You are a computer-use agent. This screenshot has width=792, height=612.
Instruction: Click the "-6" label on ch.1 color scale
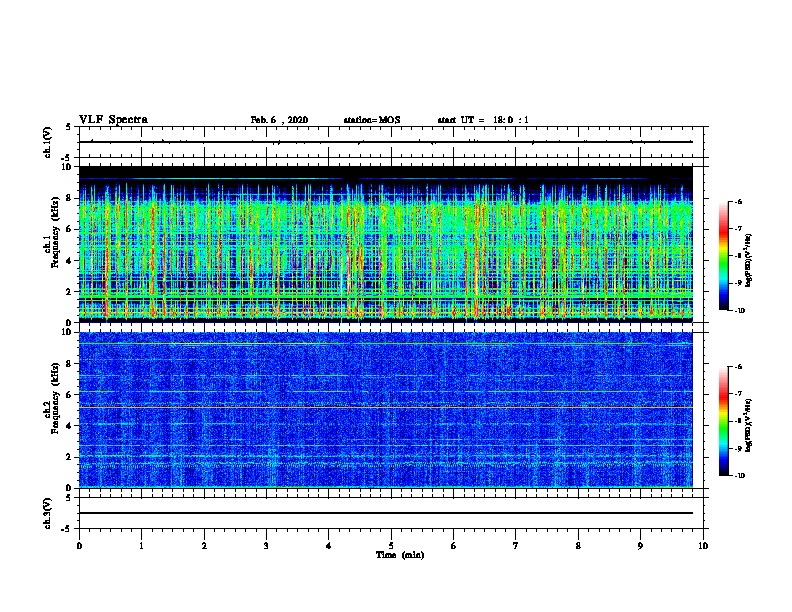pos(738,201)
